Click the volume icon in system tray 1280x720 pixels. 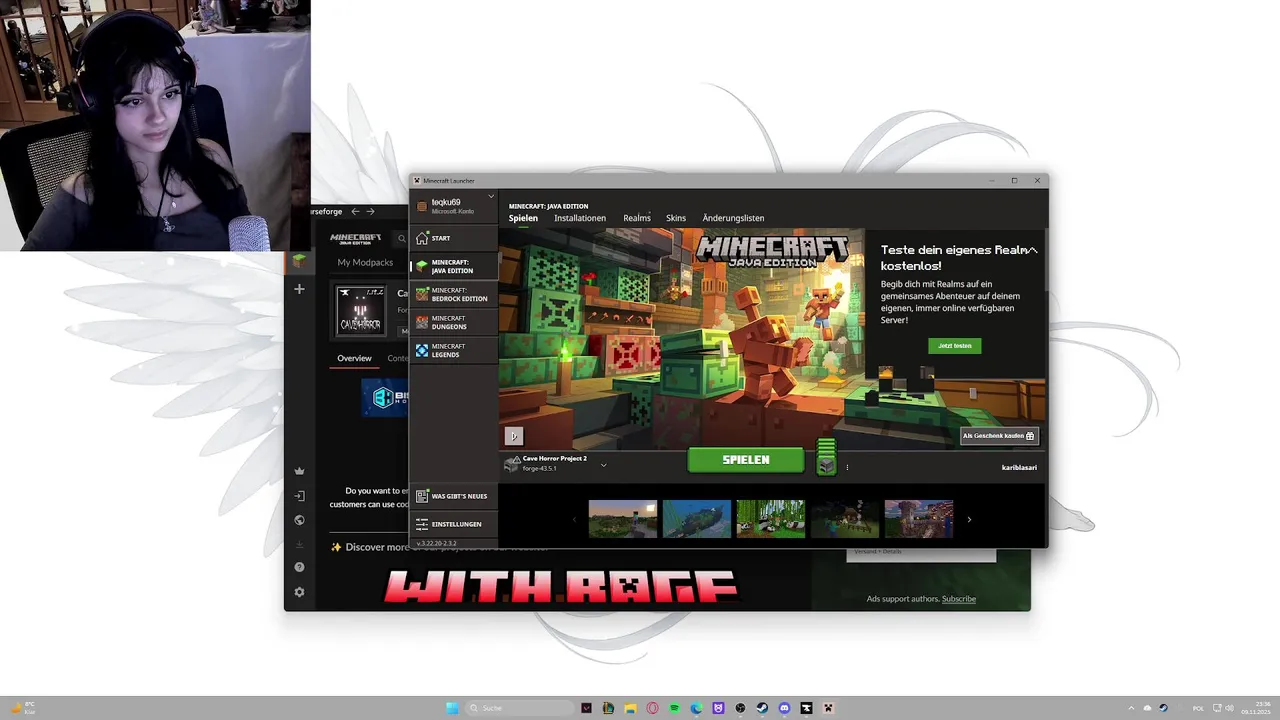(1229, 708)
